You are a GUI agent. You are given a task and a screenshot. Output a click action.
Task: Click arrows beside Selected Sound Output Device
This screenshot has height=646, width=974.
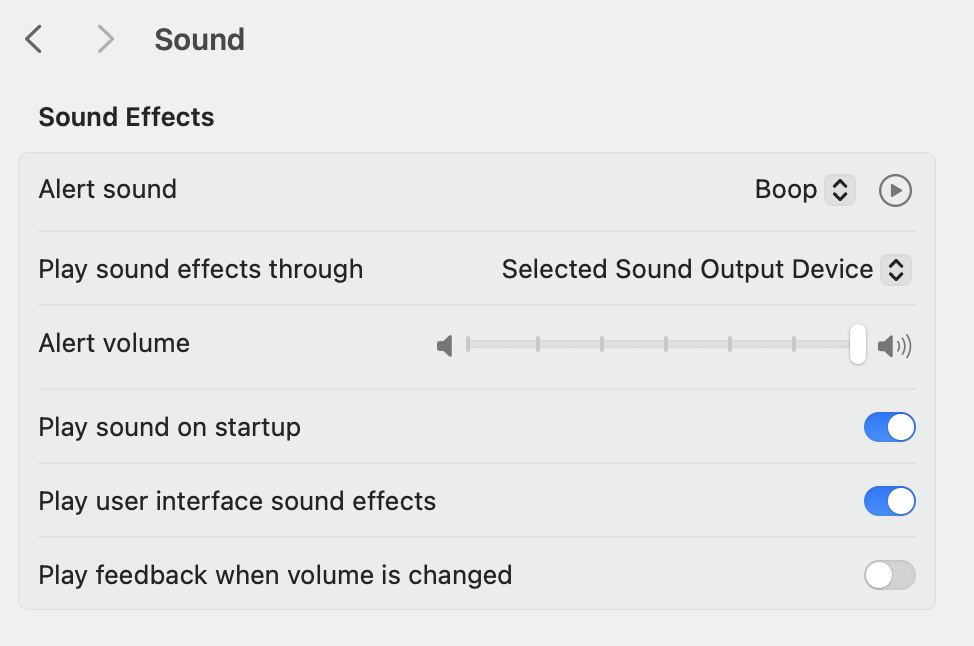click(x=896, y=269)
